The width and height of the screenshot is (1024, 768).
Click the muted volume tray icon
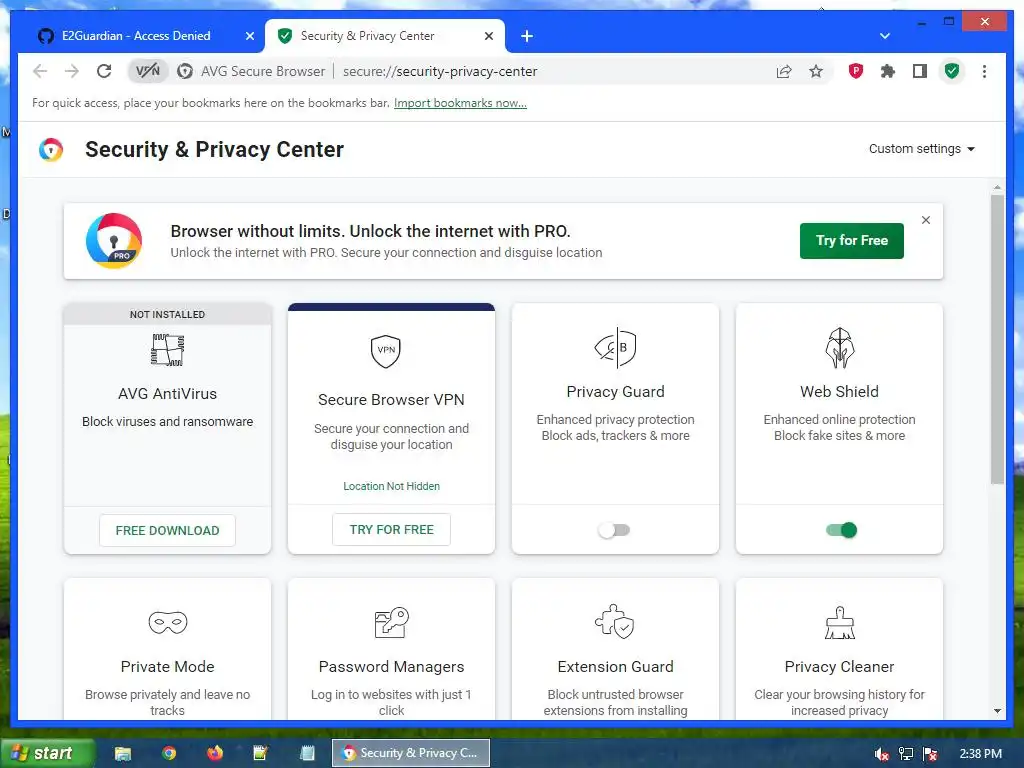coord(882,754)
